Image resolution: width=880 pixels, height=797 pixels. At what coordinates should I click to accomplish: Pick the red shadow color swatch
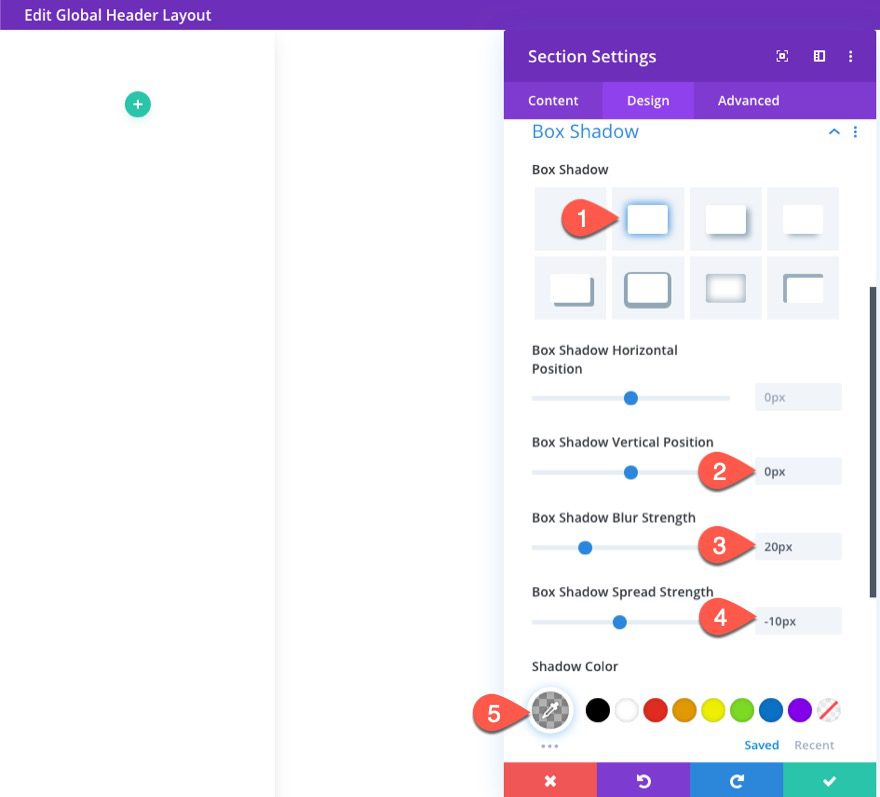[x=655, y=710]
